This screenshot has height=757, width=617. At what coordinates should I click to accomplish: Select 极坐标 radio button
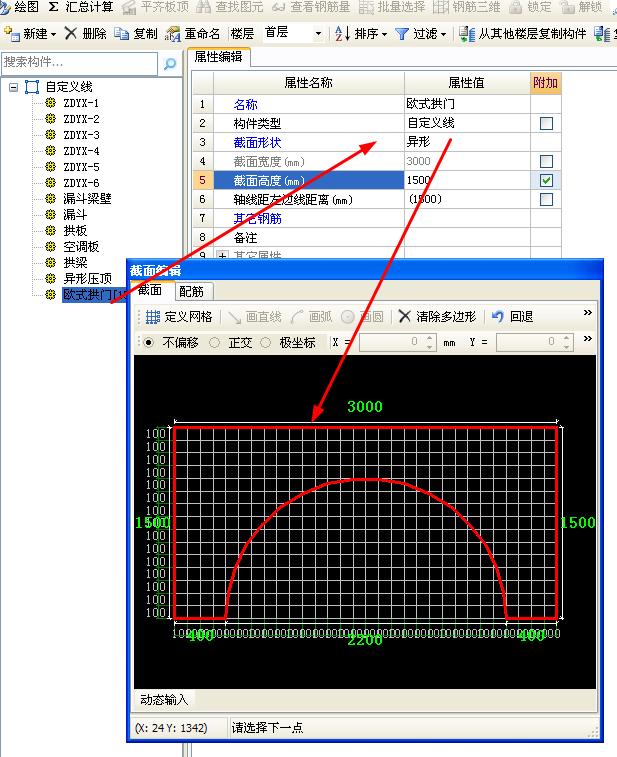coord(266,342)
